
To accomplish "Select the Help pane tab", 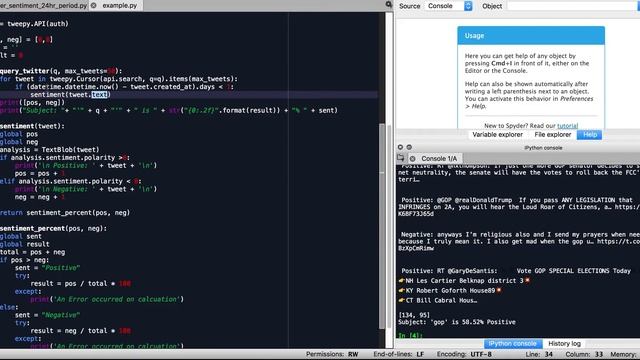I will pyautogui.click(x=589, y=135).
